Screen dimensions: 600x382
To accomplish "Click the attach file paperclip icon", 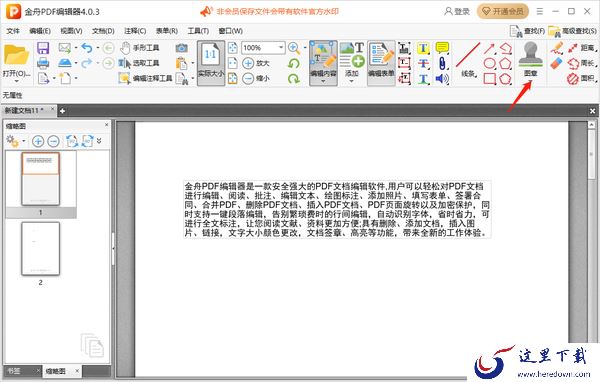I will pos(442,63).
